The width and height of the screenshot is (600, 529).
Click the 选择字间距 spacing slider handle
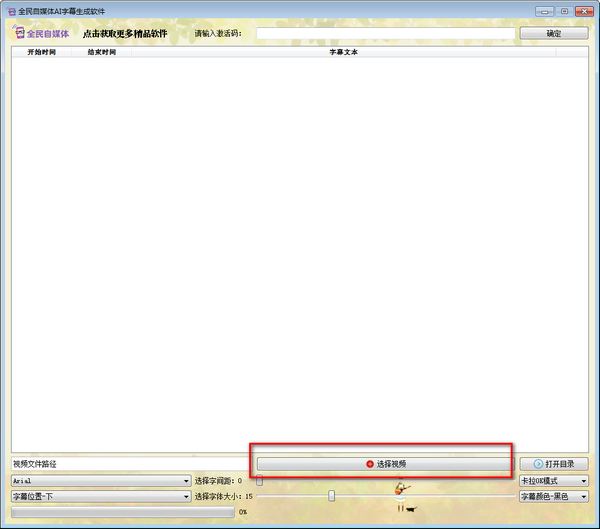point(260,481)
